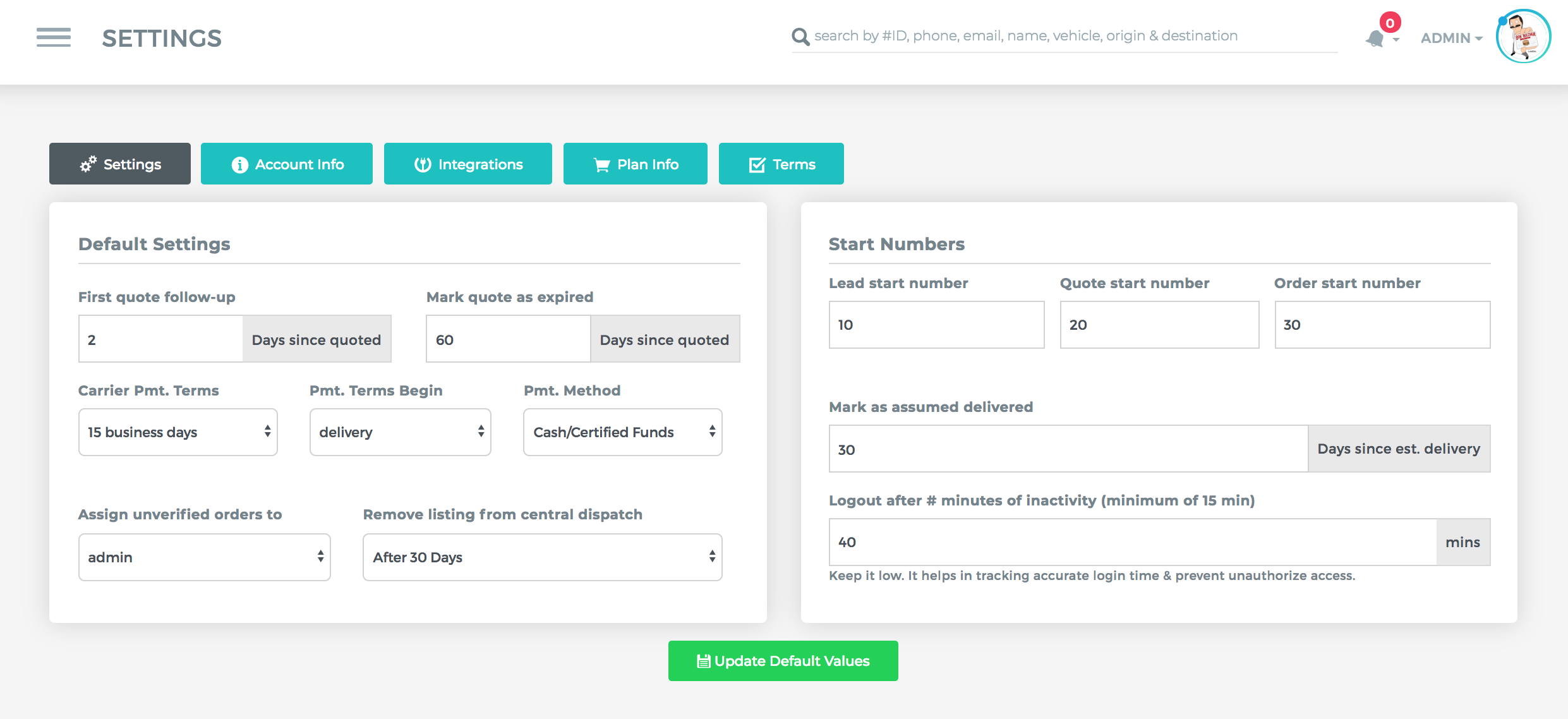Open the hamburger navigation menu

click(54, 38)
